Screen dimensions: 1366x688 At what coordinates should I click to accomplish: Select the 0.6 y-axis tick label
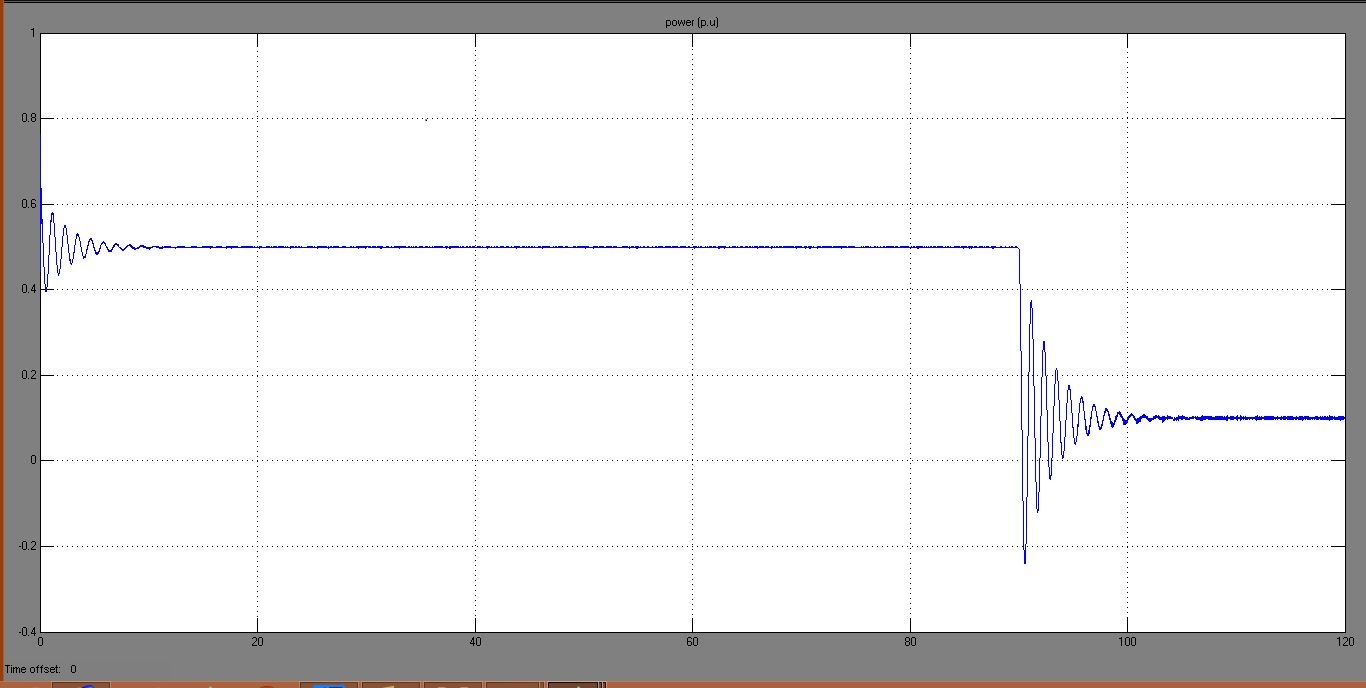(28, 205)
